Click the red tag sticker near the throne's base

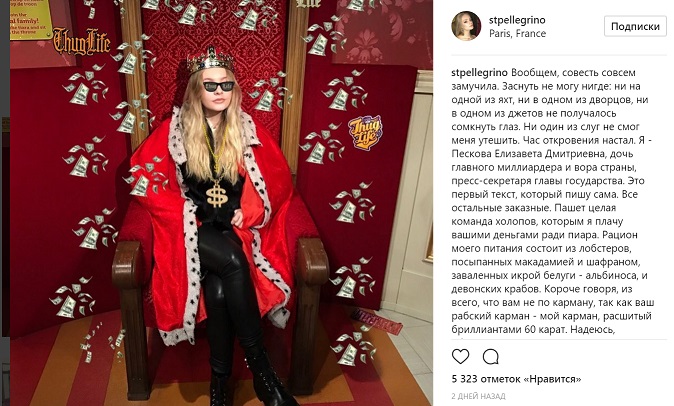click(x=377, y=321)
